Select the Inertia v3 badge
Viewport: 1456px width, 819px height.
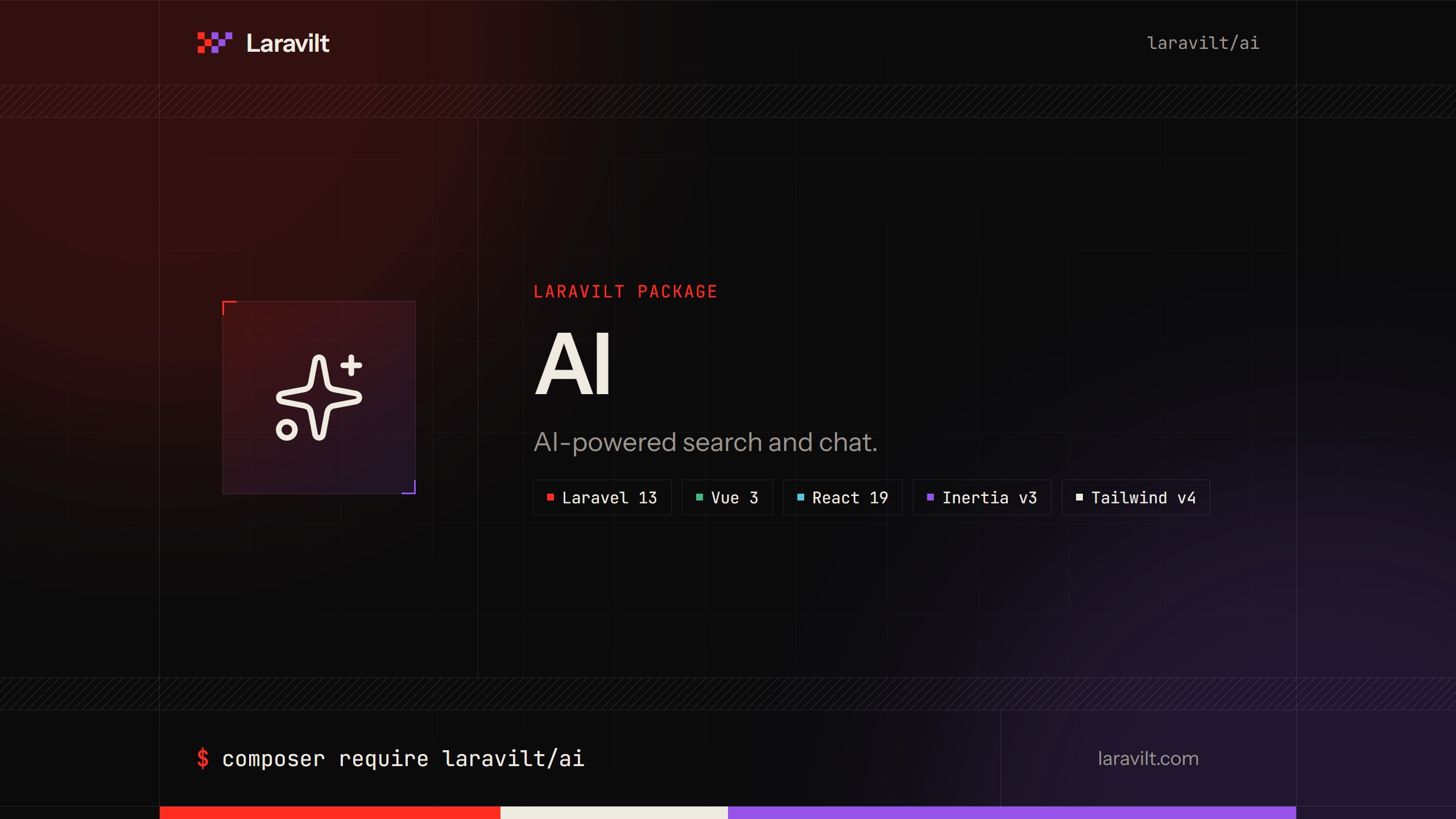(982, 498)
